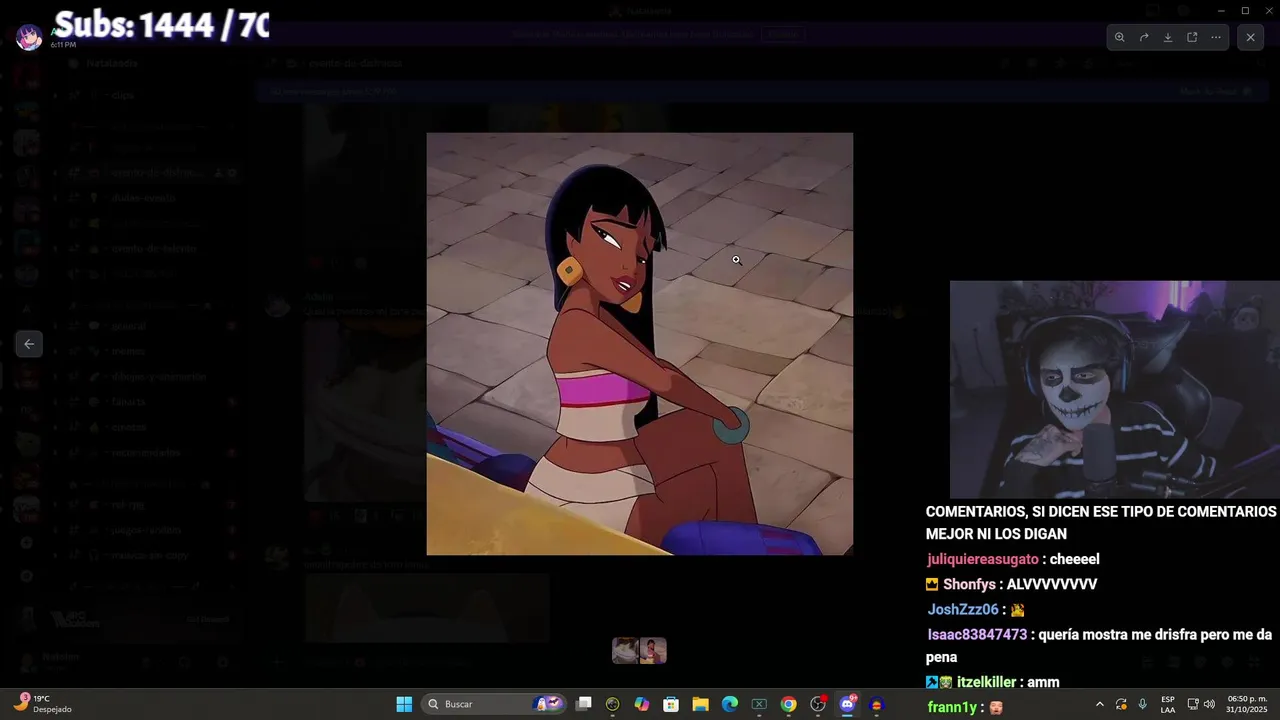Open File Explorer from the taskbar

pos(700,704)
